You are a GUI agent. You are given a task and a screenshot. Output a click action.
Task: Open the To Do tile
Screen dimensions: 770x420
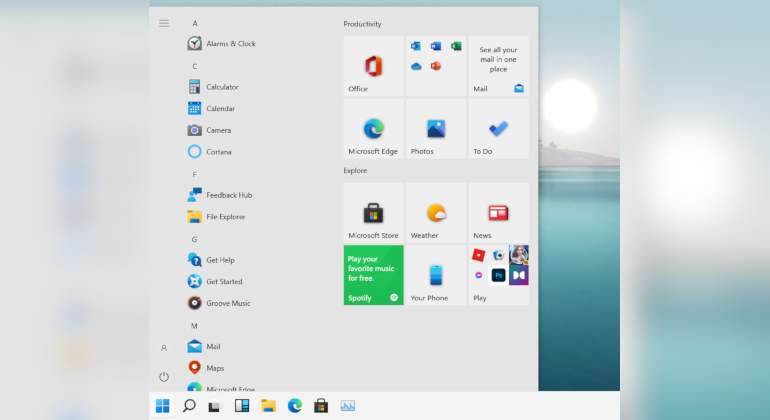pyautogui.click(x=498, y=129)
